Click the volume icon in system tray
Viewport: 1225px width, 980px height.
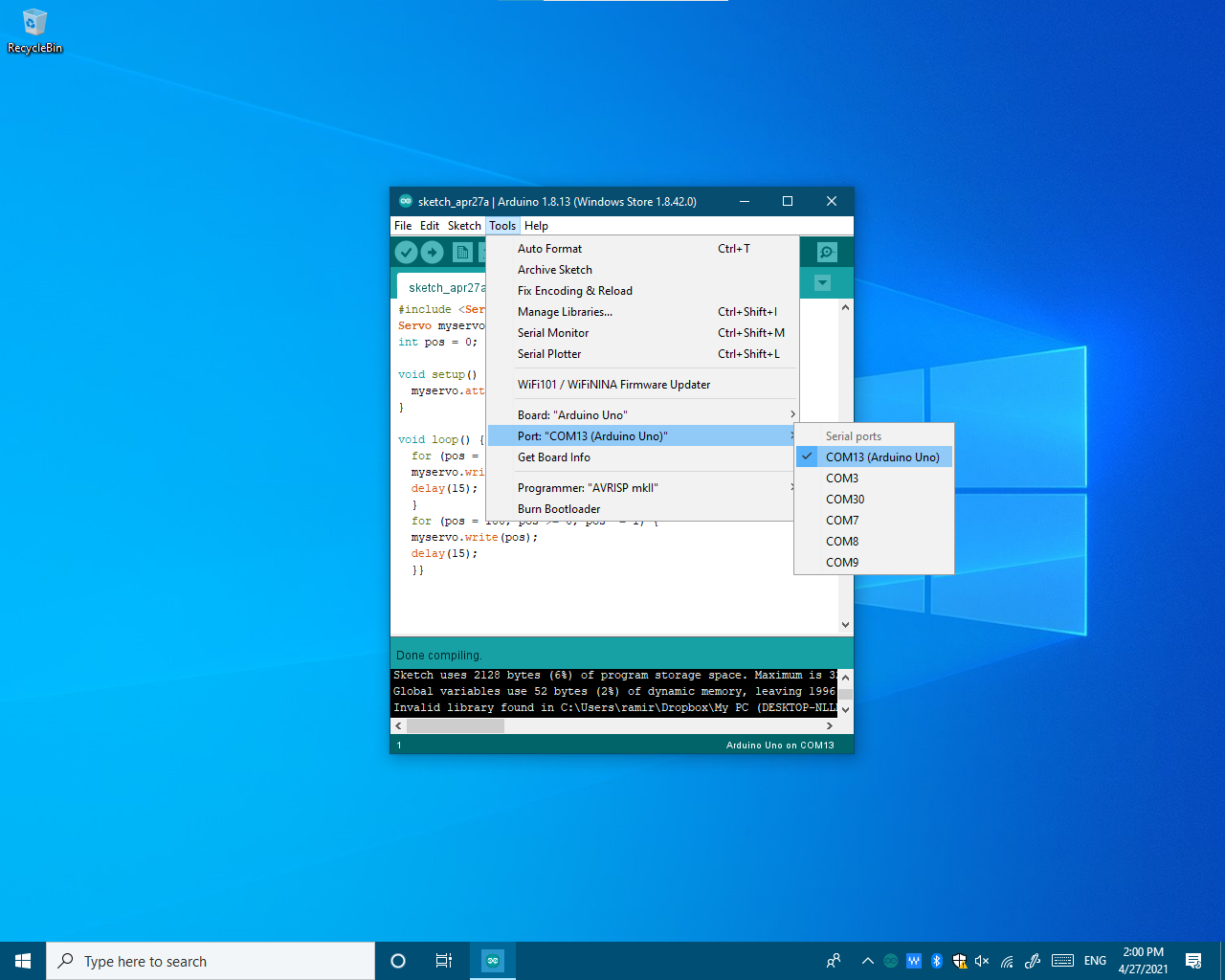click(982, 961)
